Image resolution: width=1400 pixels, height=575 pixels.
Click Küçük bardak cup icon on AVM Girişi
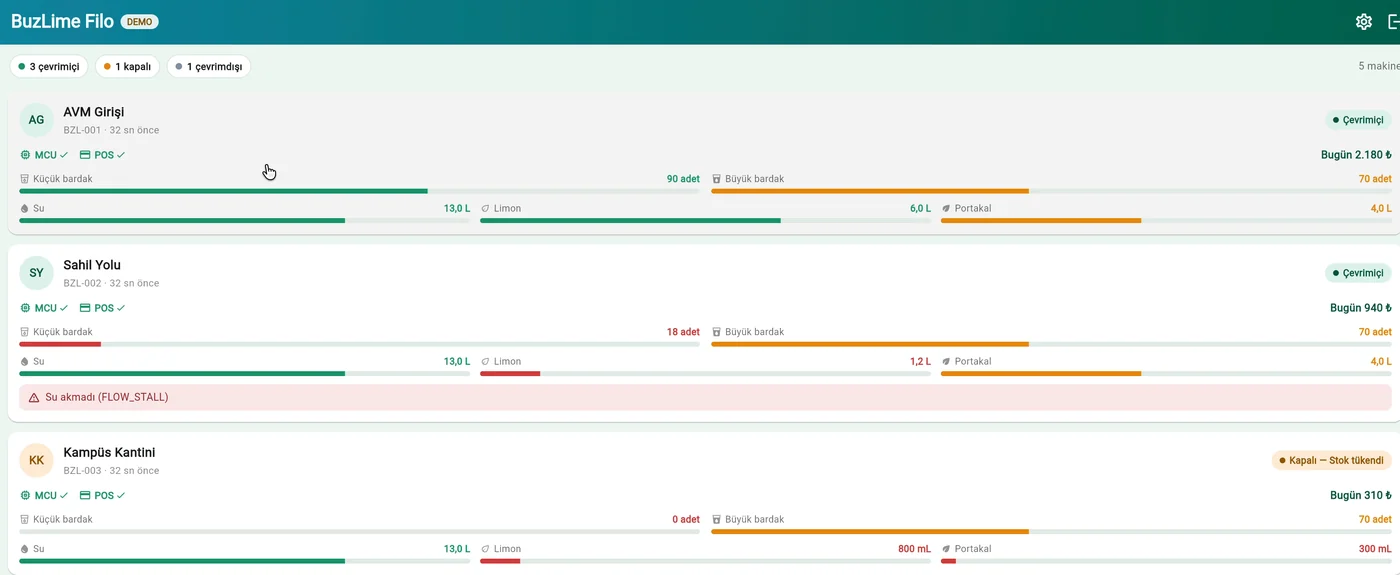(25, 179)
